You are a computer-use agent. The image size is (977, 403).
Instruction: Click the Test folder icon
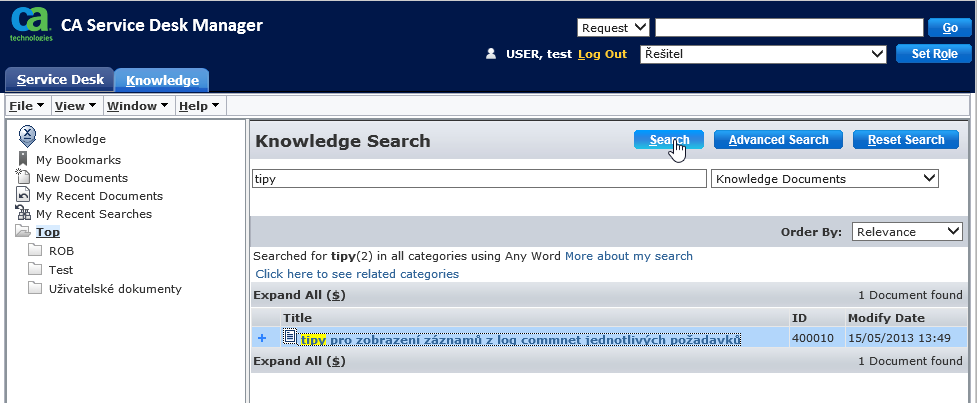coord(34,269)
